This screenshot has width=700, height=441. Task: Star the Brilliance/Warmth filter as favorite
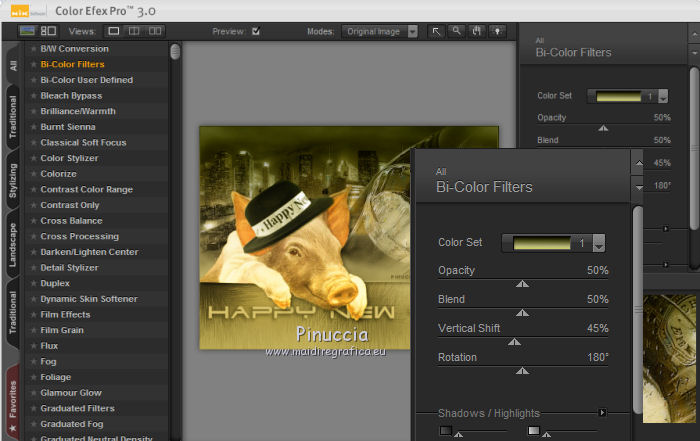[33, 111]
